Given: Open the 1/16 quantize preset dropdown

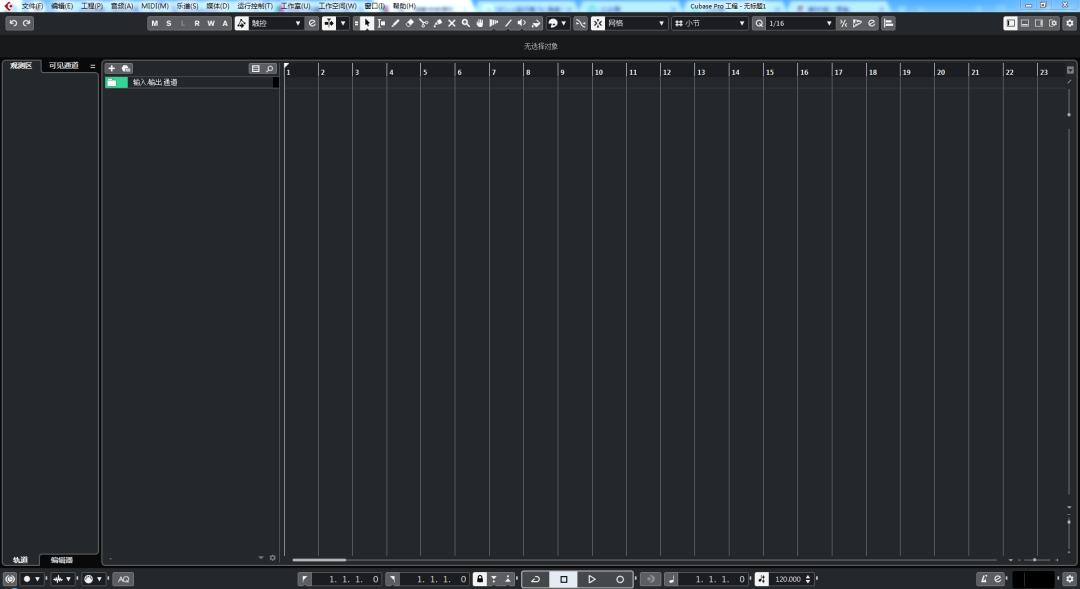Looking at the screenshot, I should [800, 23].
